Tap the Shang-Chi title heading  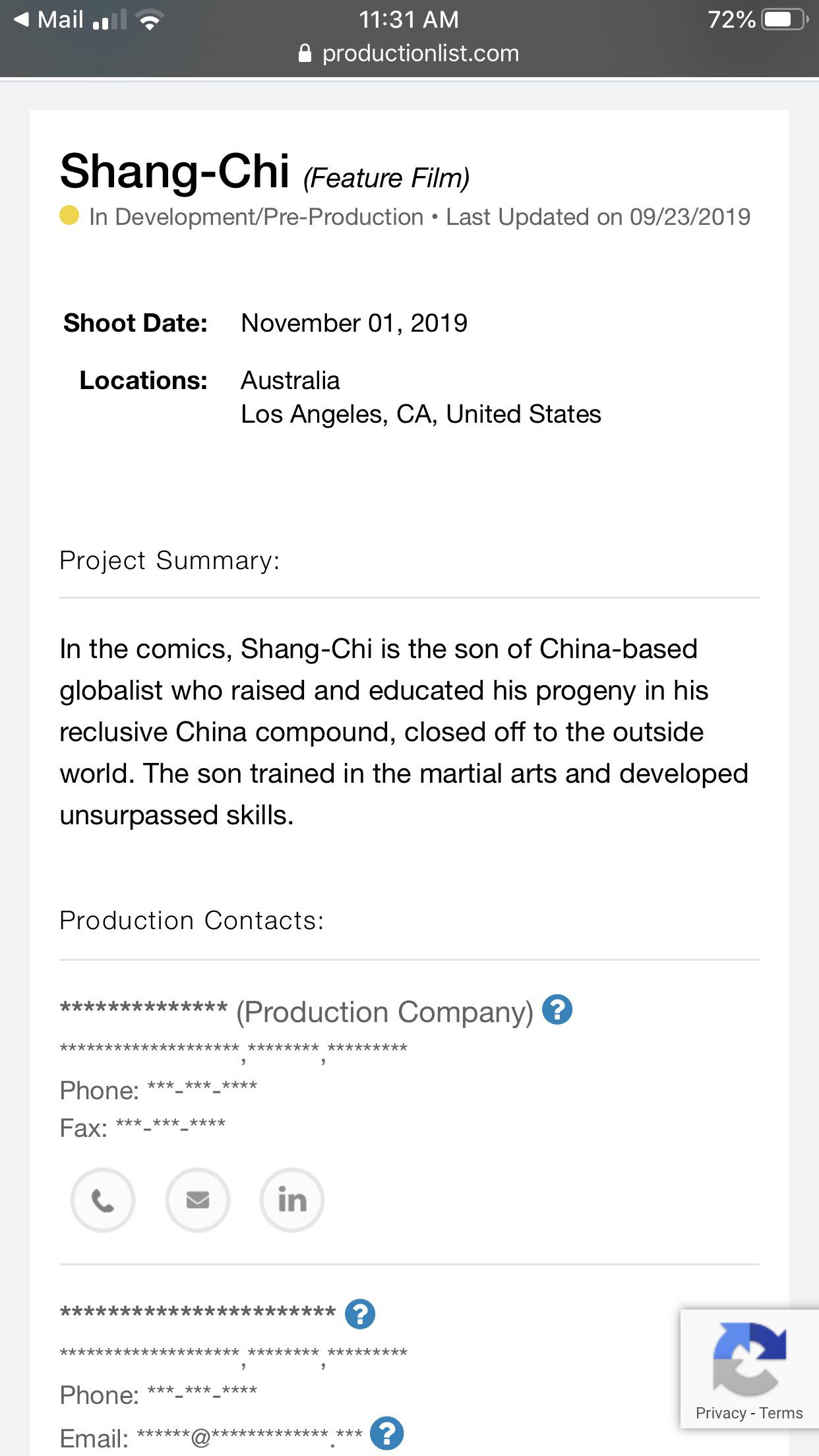[x=175, y=171]
